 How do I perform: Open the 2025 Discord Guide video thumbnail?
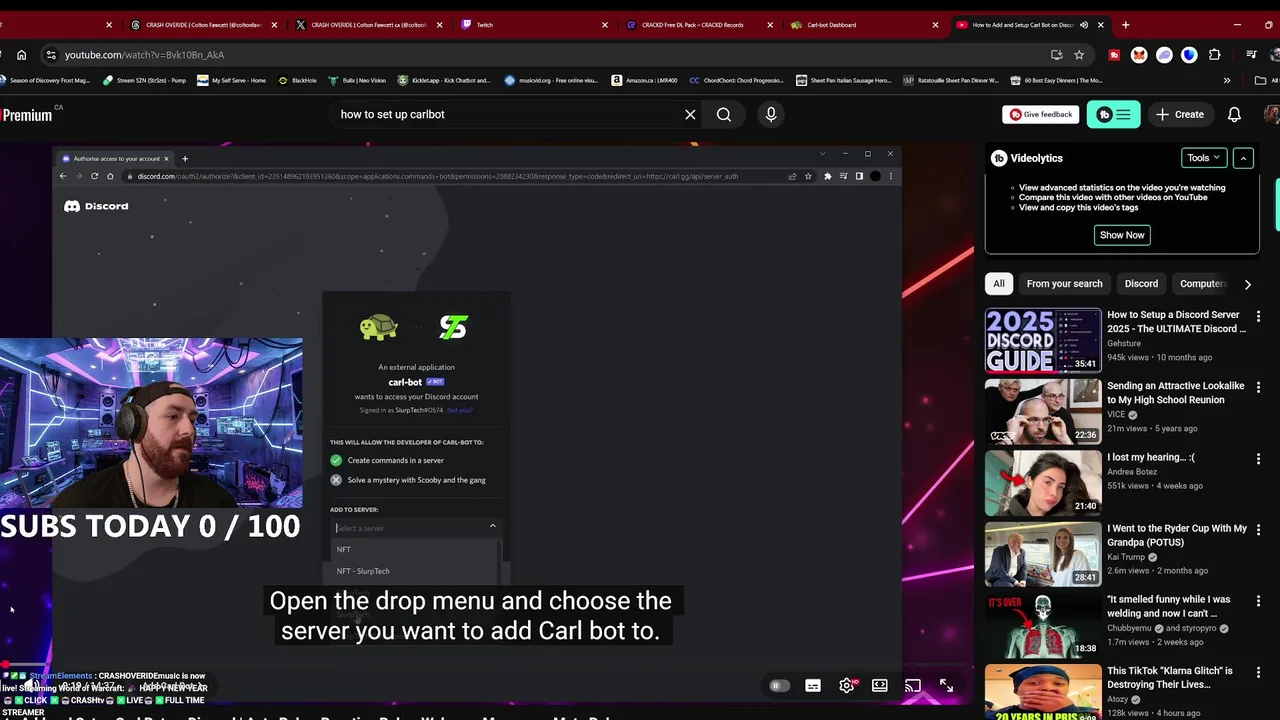tap(1043, 340)
